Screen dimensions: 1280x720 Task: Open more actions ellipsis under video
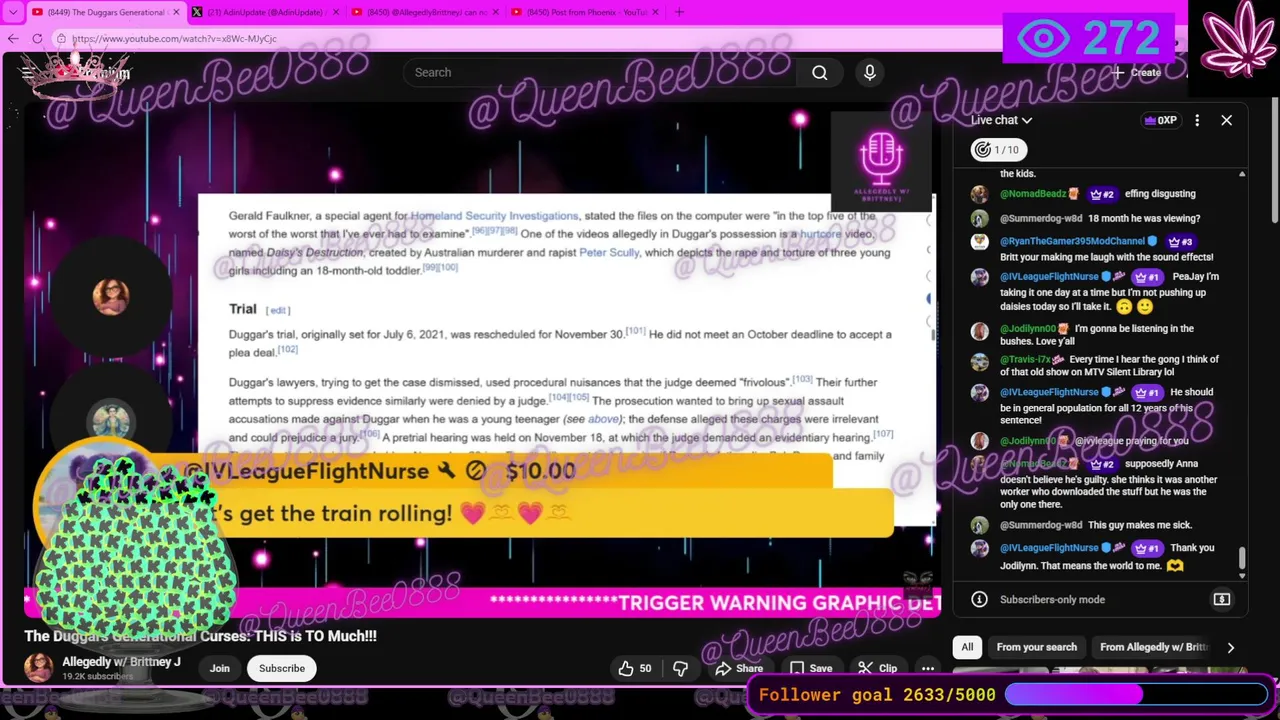(x=928, y=668)
